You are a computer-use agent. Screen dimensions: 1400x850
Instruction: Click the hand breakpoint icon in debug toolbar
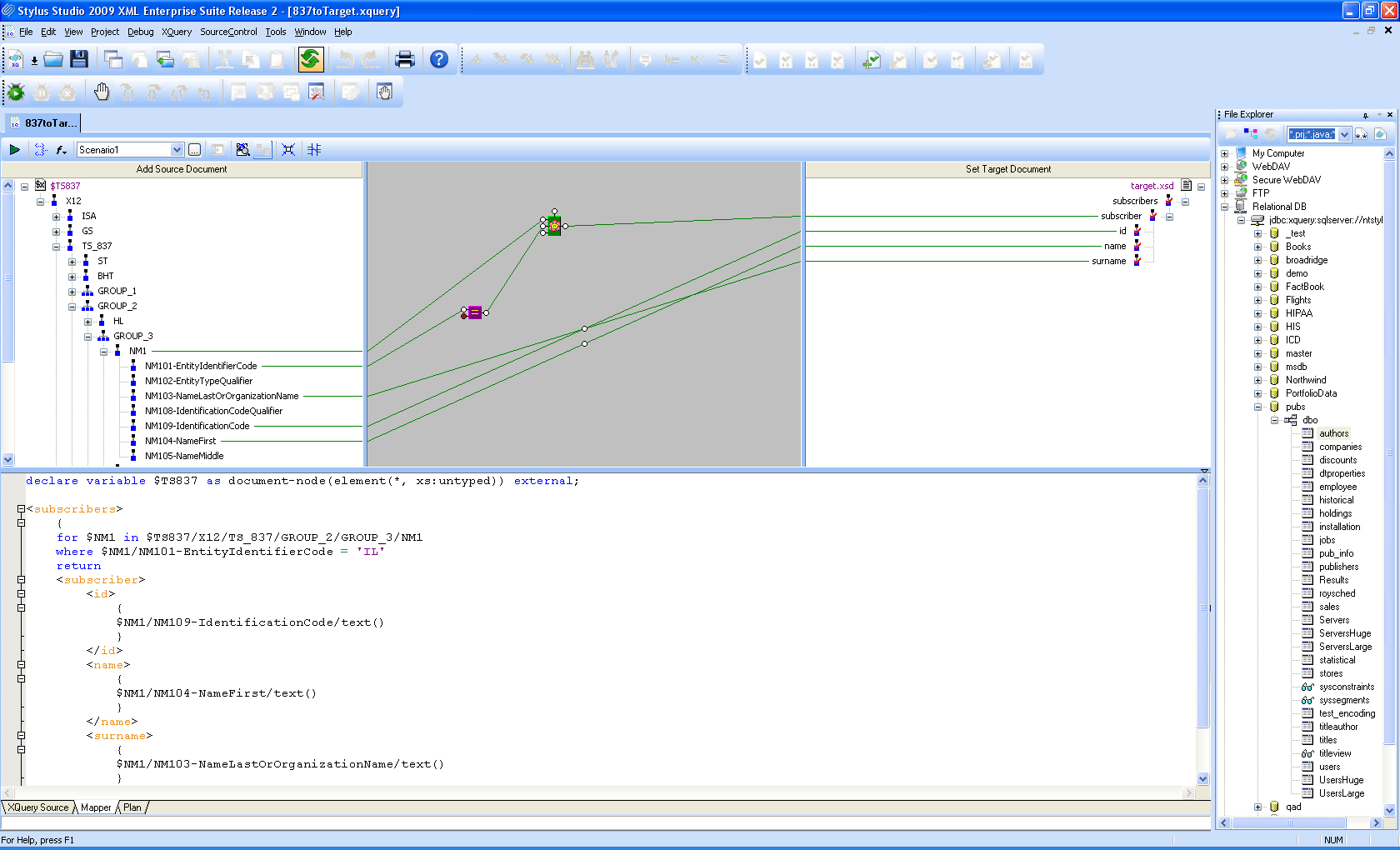(x=102, y=92)
